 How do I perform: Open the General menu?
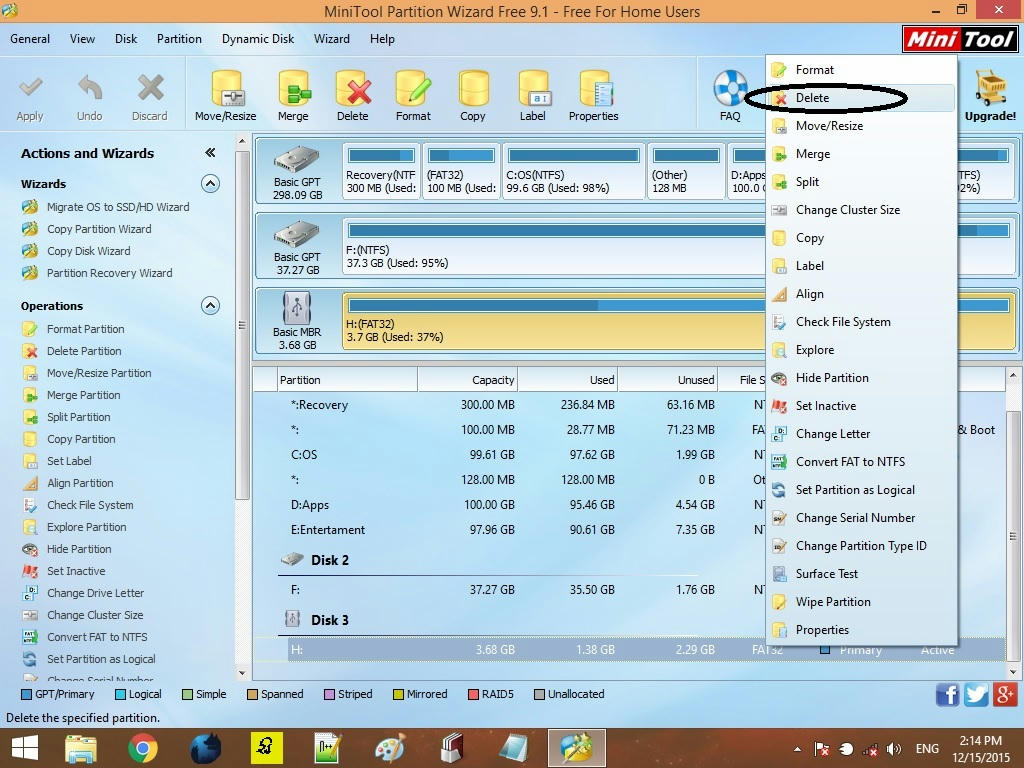[x=30, y=39]
